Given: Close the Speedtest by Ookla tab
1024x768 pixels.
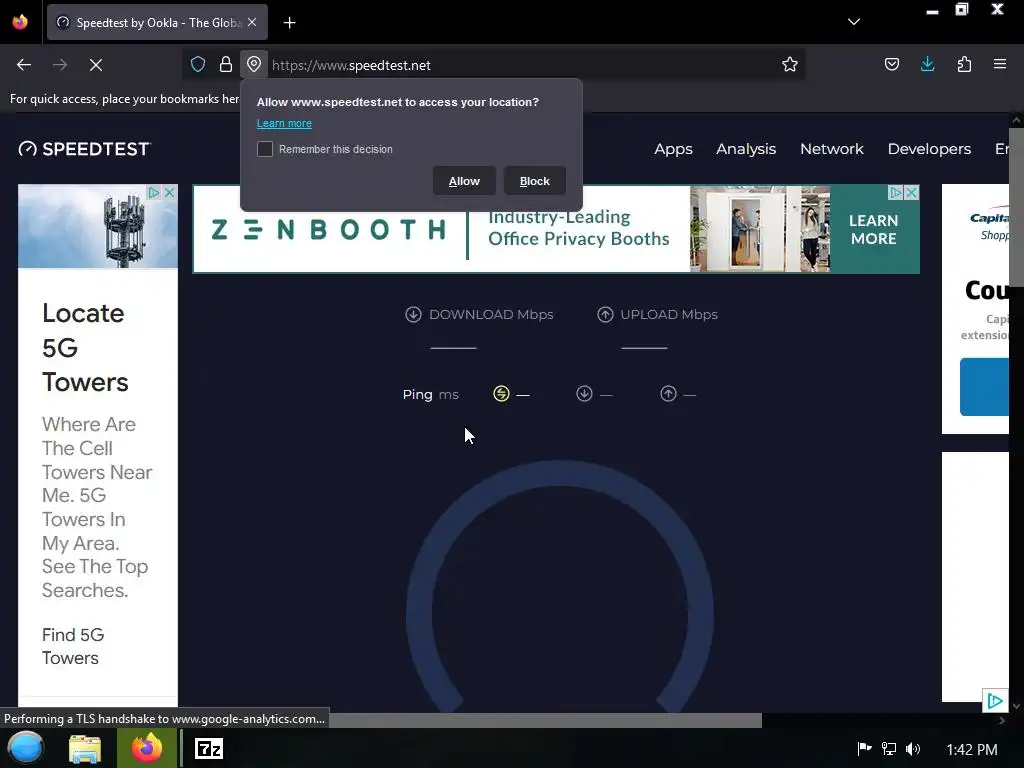Looking at the screenshot, I should tap(252, 22).
